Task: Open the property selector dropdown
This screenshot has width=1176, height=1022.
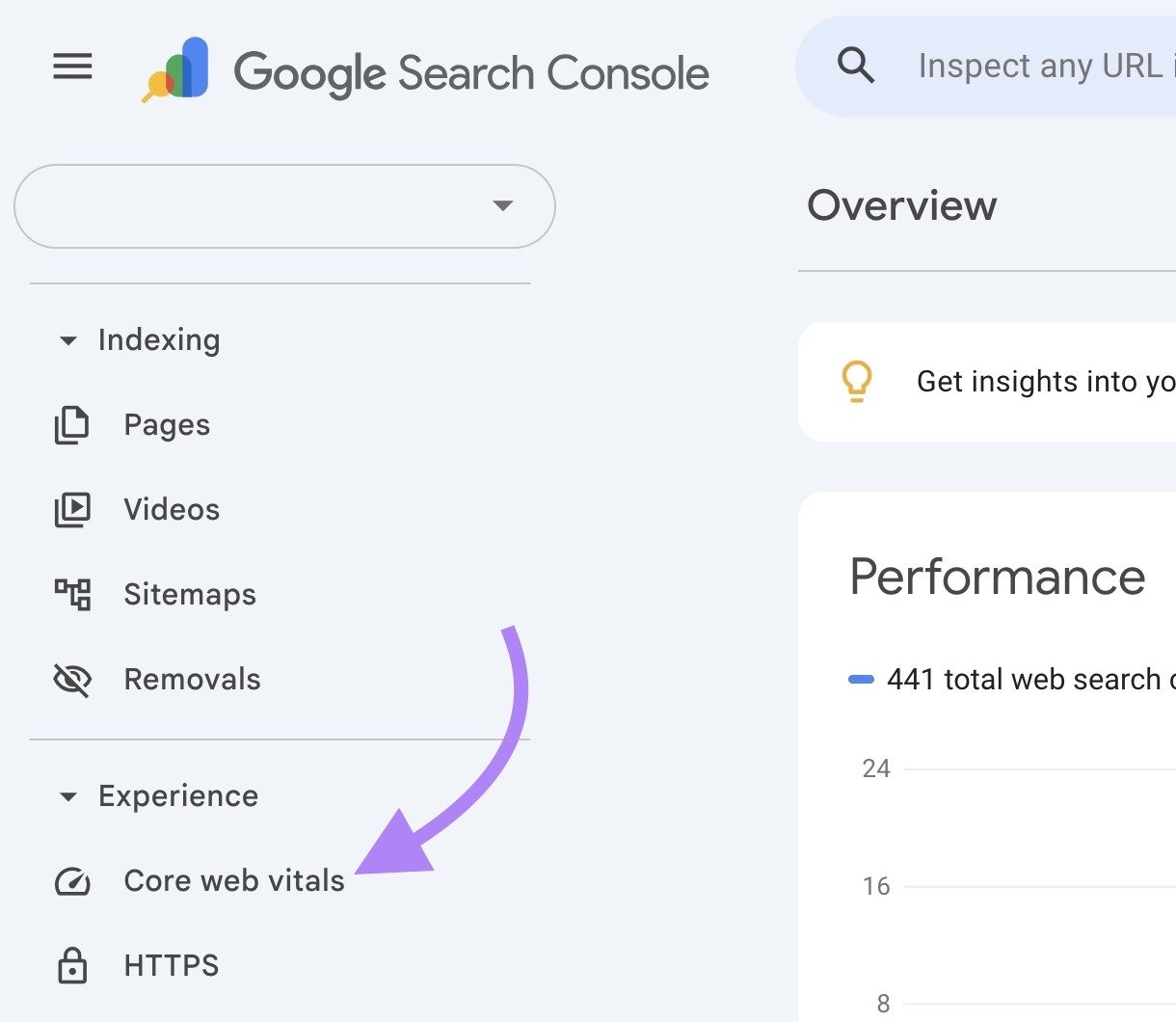Action: [284, 206]
